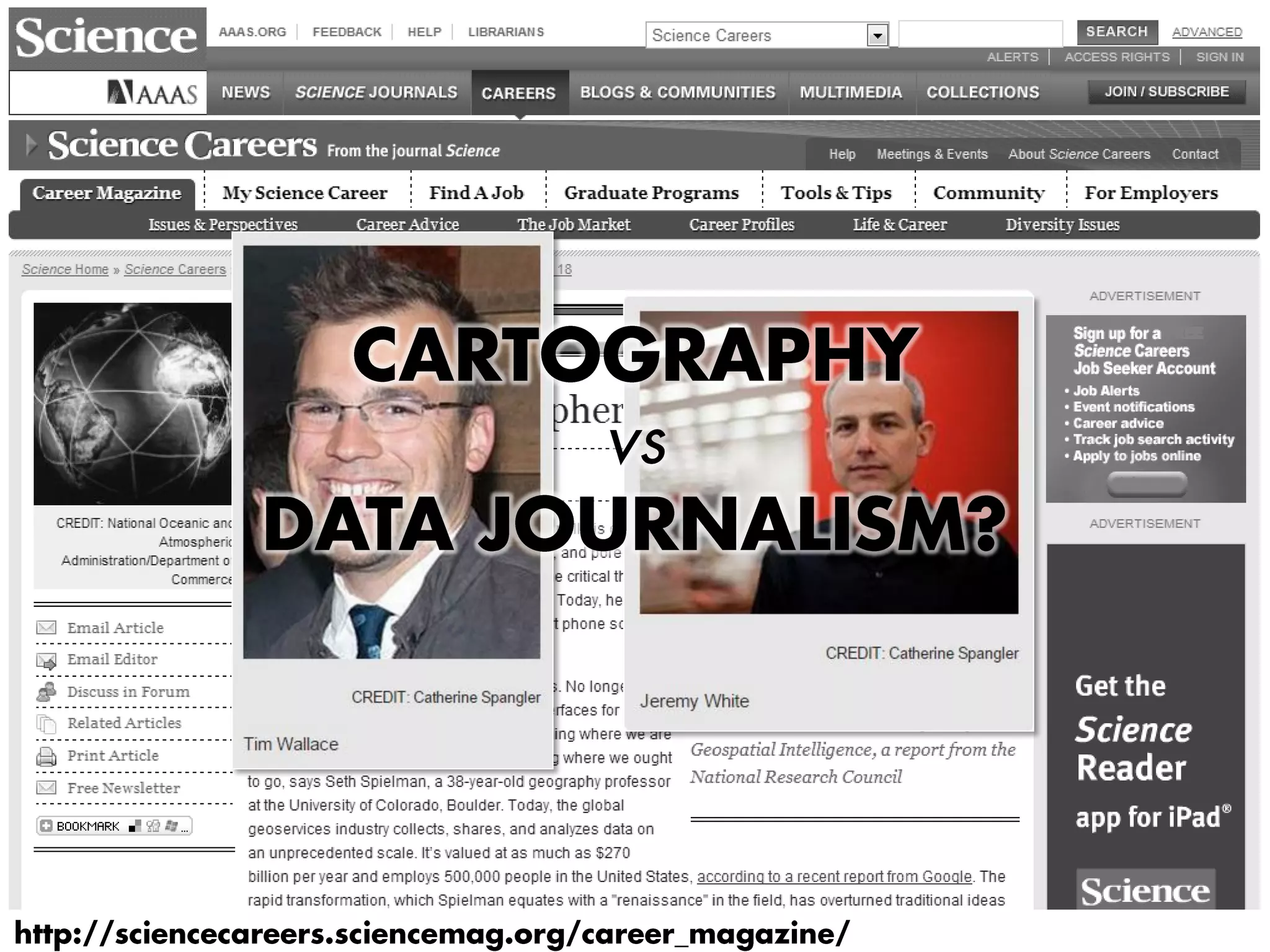Open the ALERTS link
This screenshot has height=952, width=1270.
point(1013,57)
